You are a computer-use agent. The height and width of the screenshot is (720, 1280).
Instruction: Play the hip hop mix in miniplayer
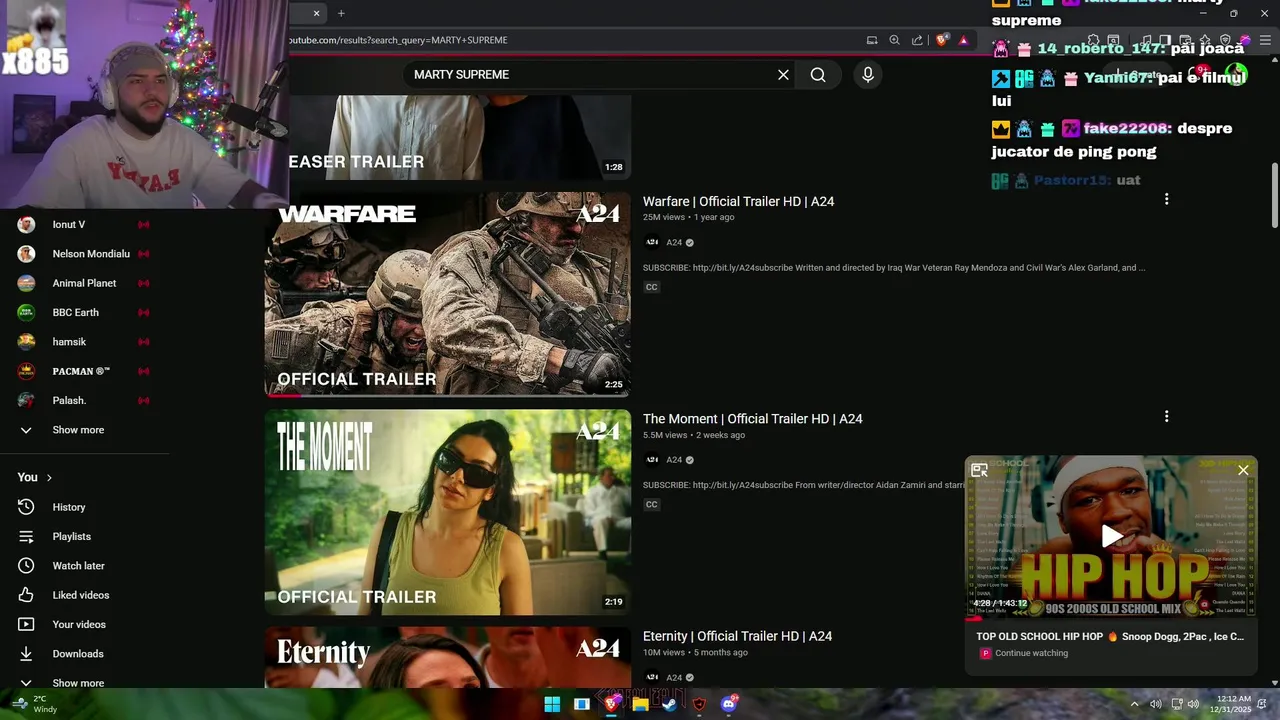(x=1111, y=537)
